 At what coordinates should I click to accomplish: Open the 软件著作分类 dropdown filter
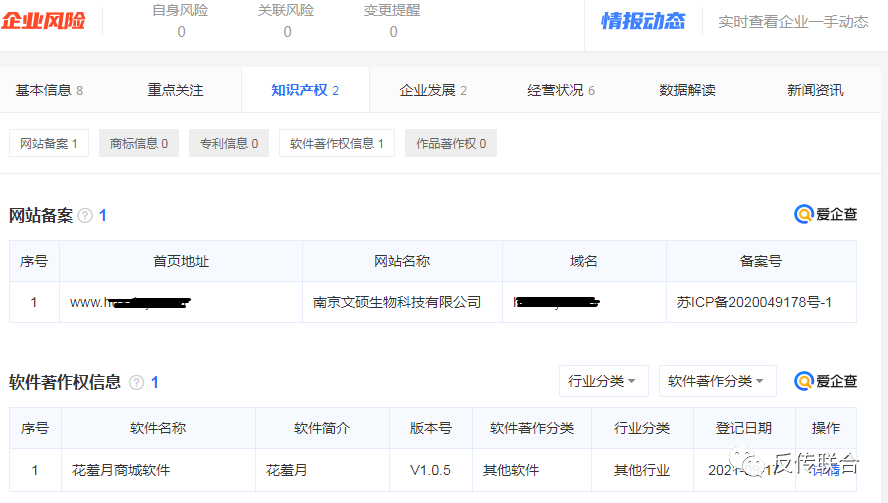(x=718, y=381)
